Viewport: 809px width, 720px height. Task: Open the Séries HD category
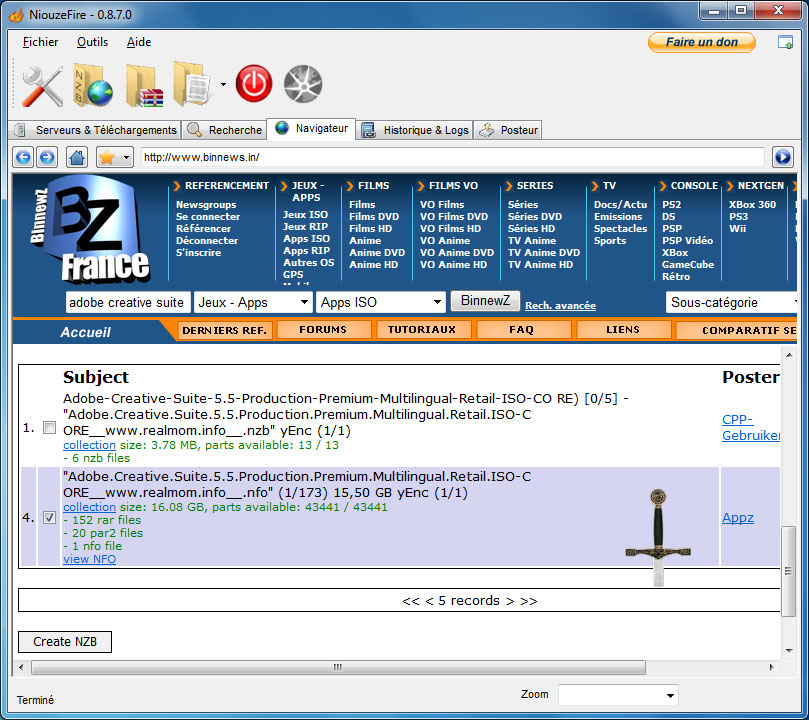(531, 228)
